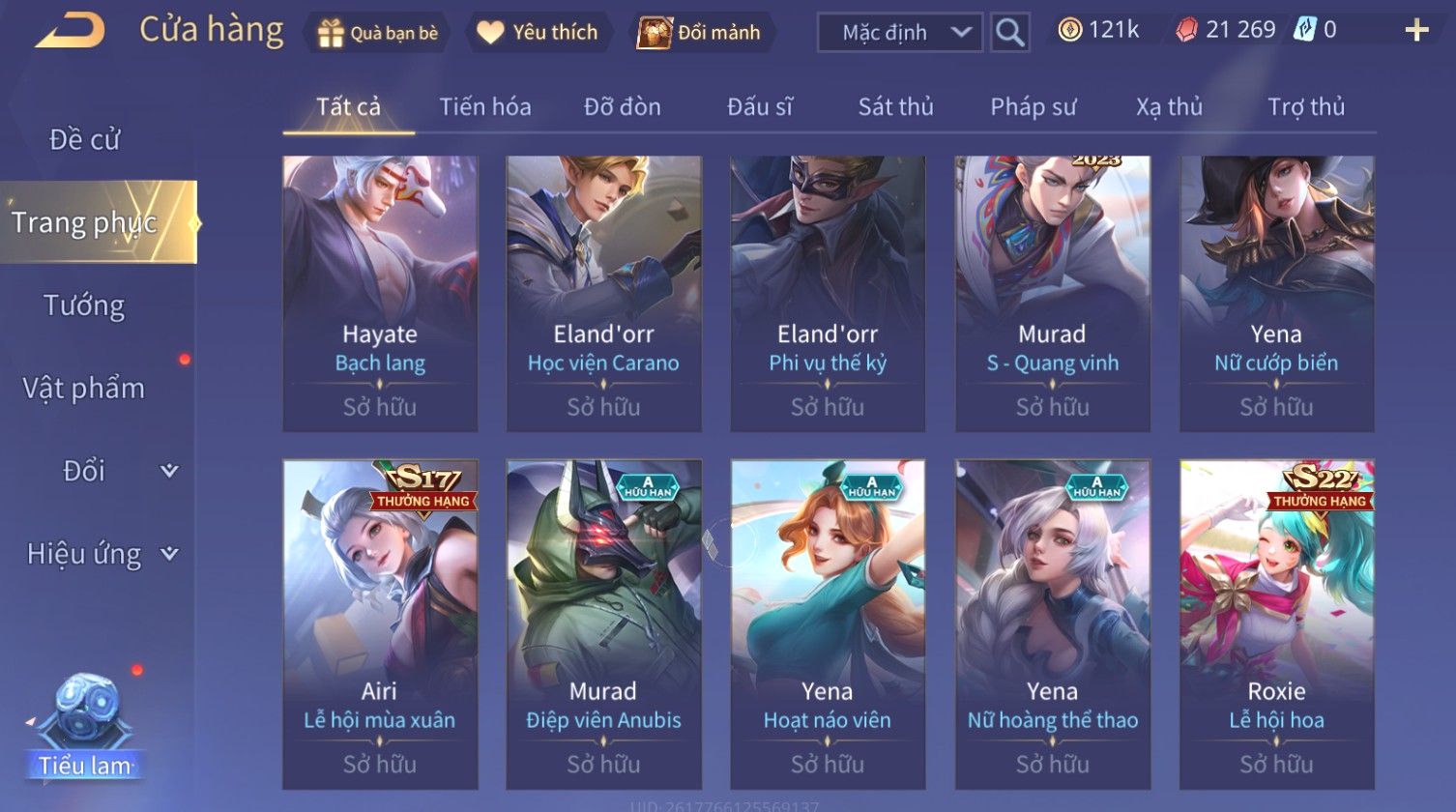The image size is (1456, 812).
Task: Open the Yêu thích heart button
Action: [x=538, y=33]
